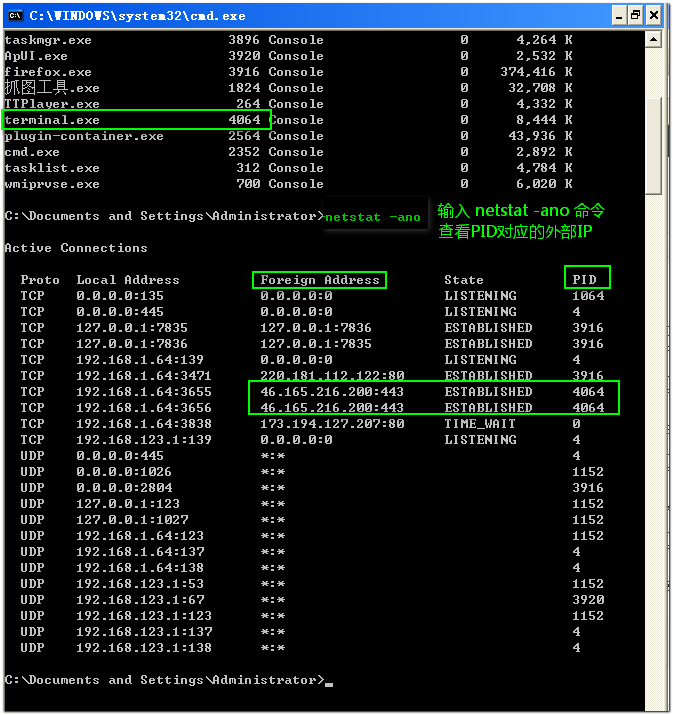This screenshot has height=715, width=673.
Task: Maximize the command prompt window
Action: (632, 15)
